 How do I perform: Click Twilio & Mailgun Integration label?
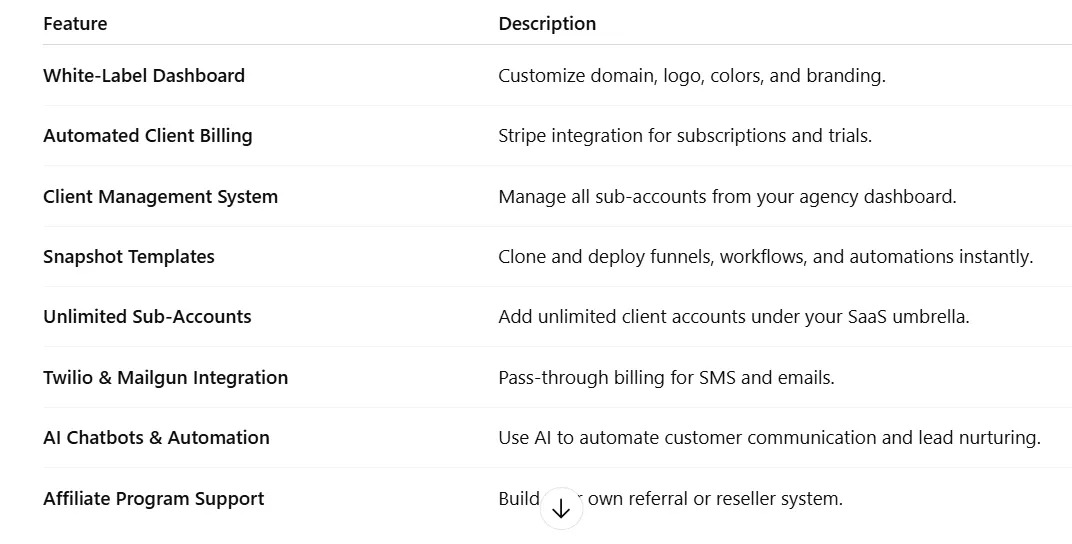coord(165,377)
